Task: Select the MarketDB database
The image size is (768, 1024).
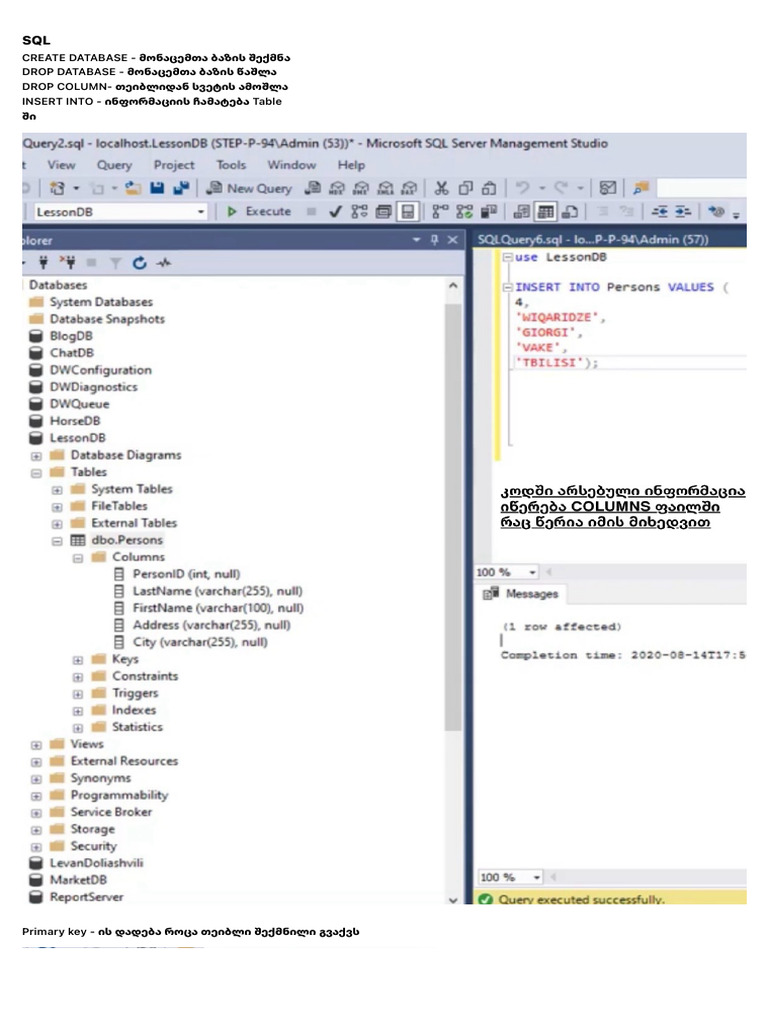Action: (78, 880)
